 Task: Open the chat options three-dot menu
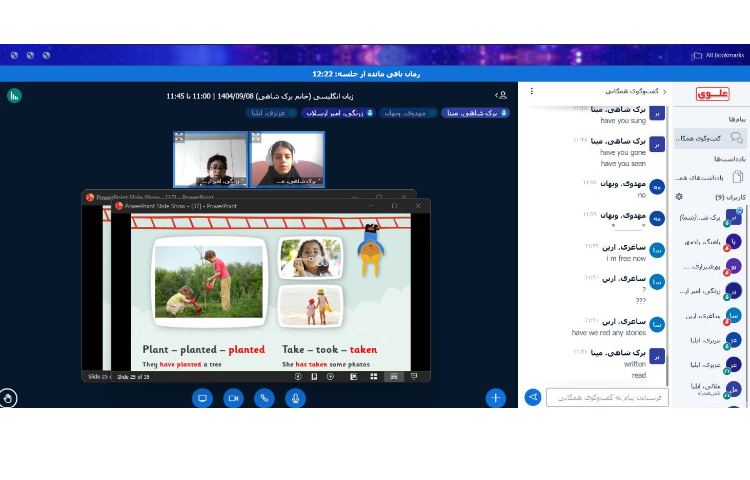531,91
